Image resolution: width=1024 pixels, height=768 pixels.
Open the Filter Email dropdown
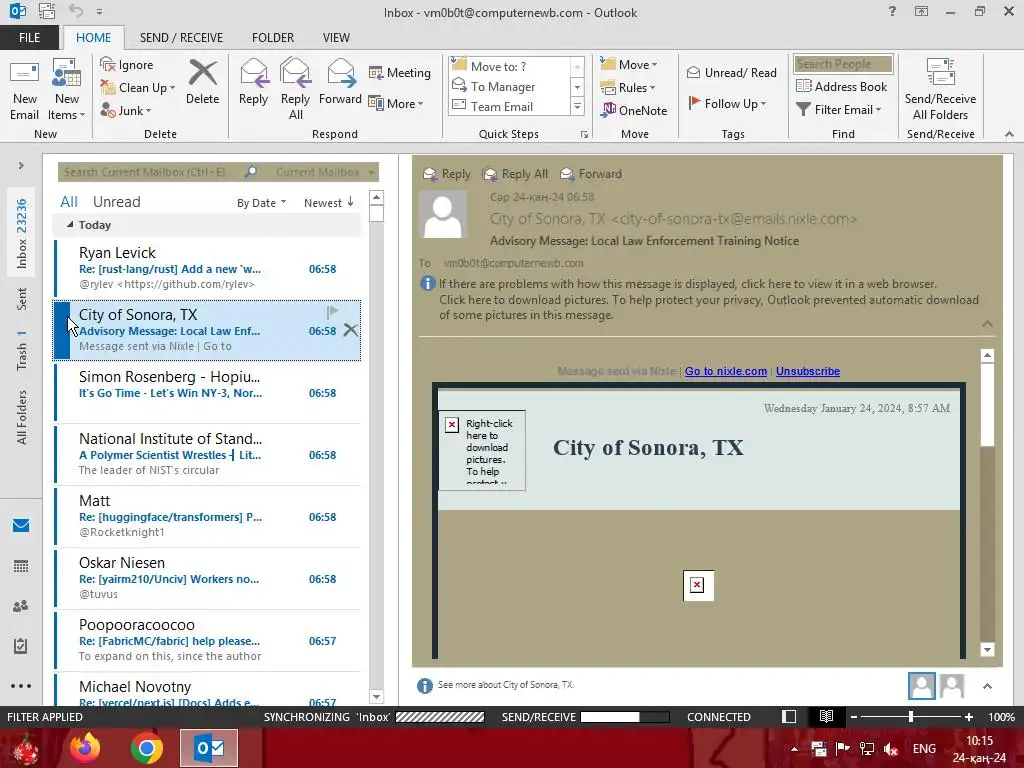coord(839,110)
